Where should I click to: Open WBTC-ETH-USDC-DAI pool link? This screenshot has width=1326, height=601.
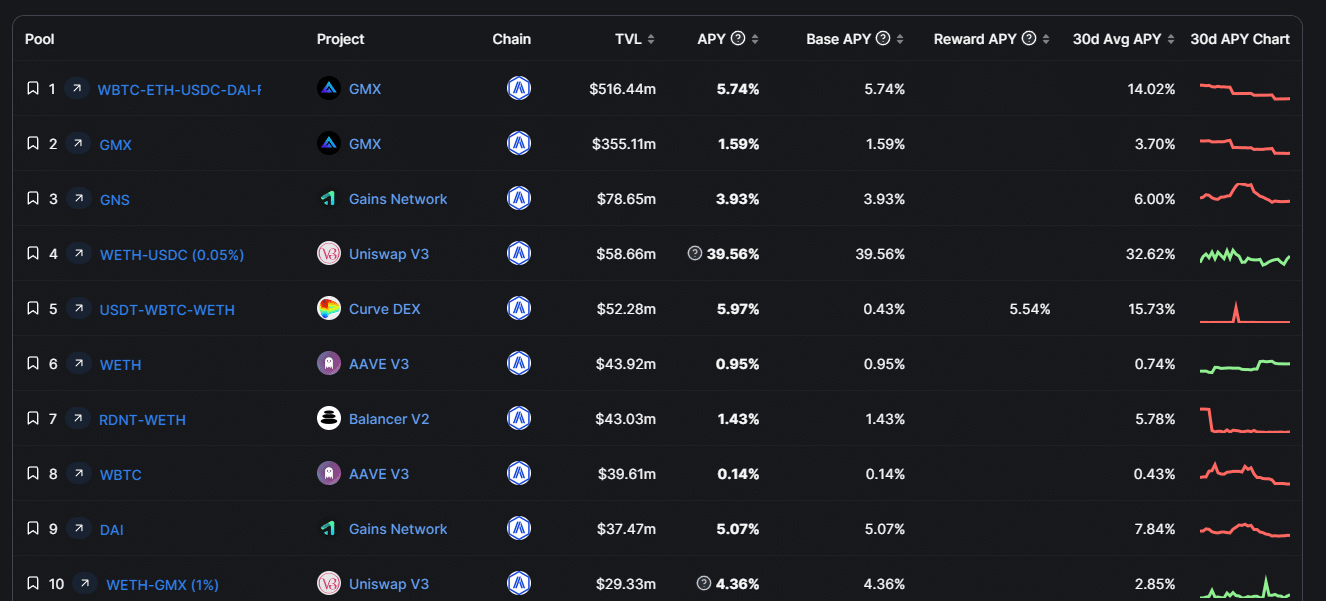coord(179,89)
